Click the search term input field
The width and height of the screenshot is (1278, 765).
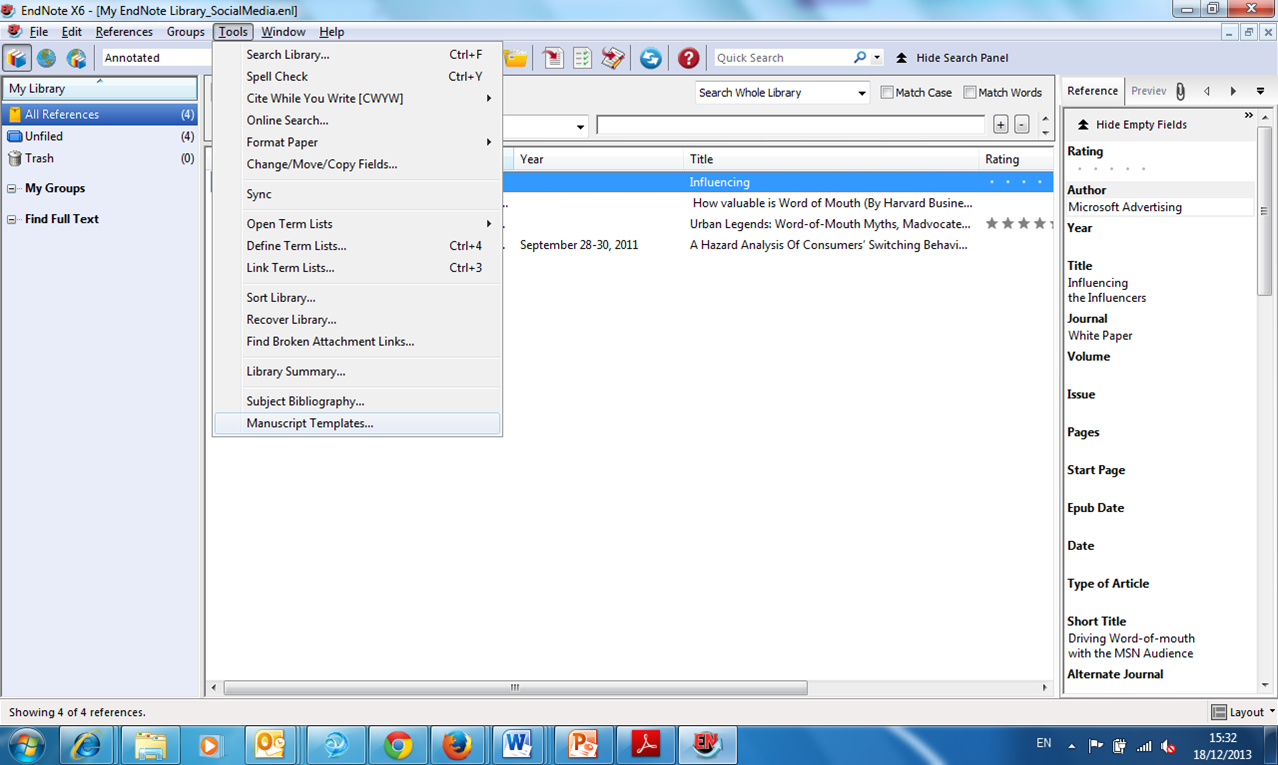[791, 125]
